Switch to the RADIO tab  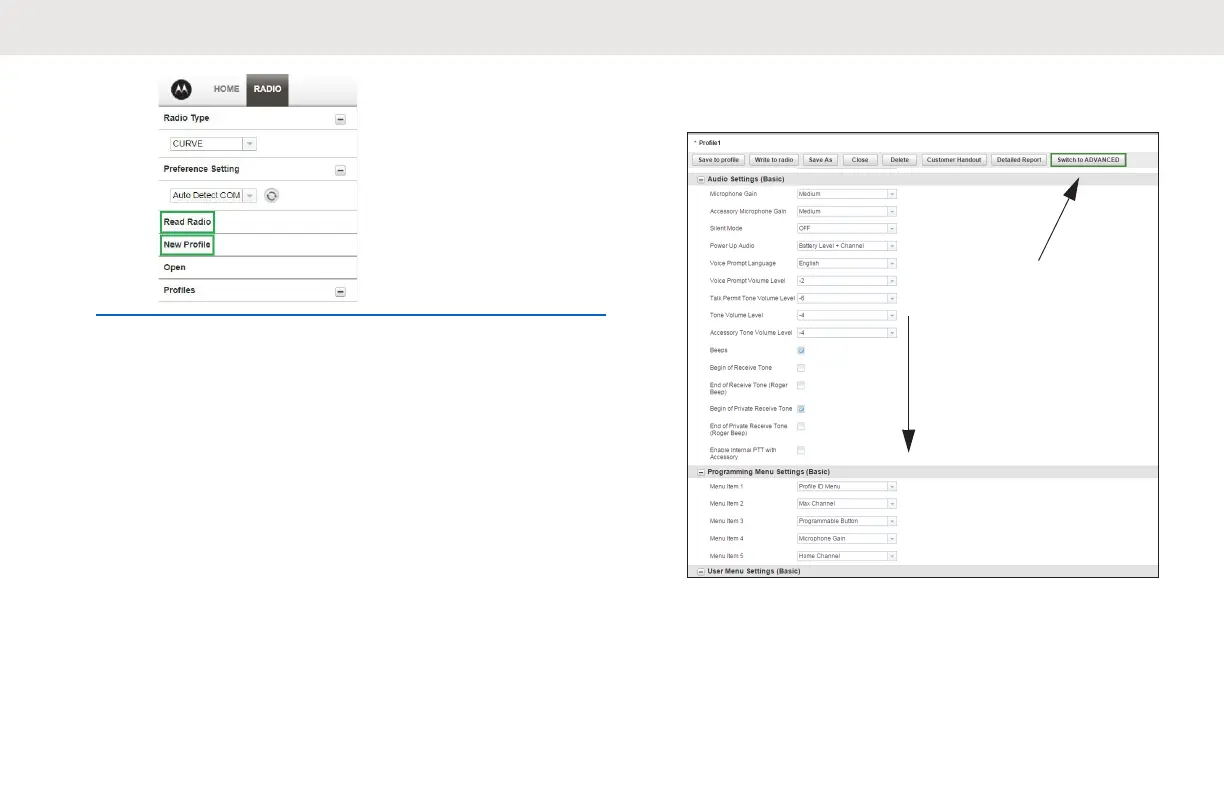[x=267, y=89]
